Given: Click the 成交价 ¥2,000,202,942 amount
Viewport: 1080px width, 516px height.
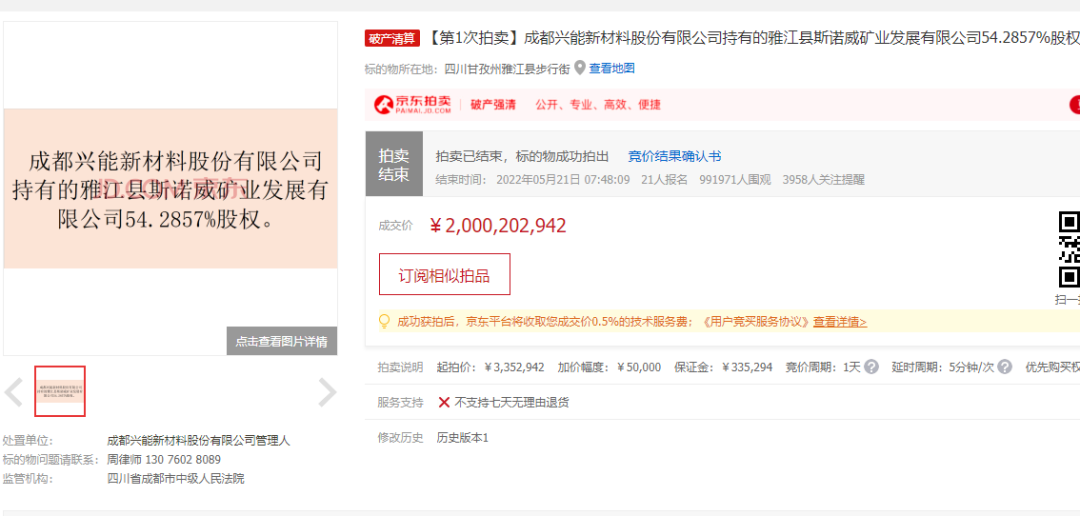Looking at the screenshot, I should click(498, 225).
